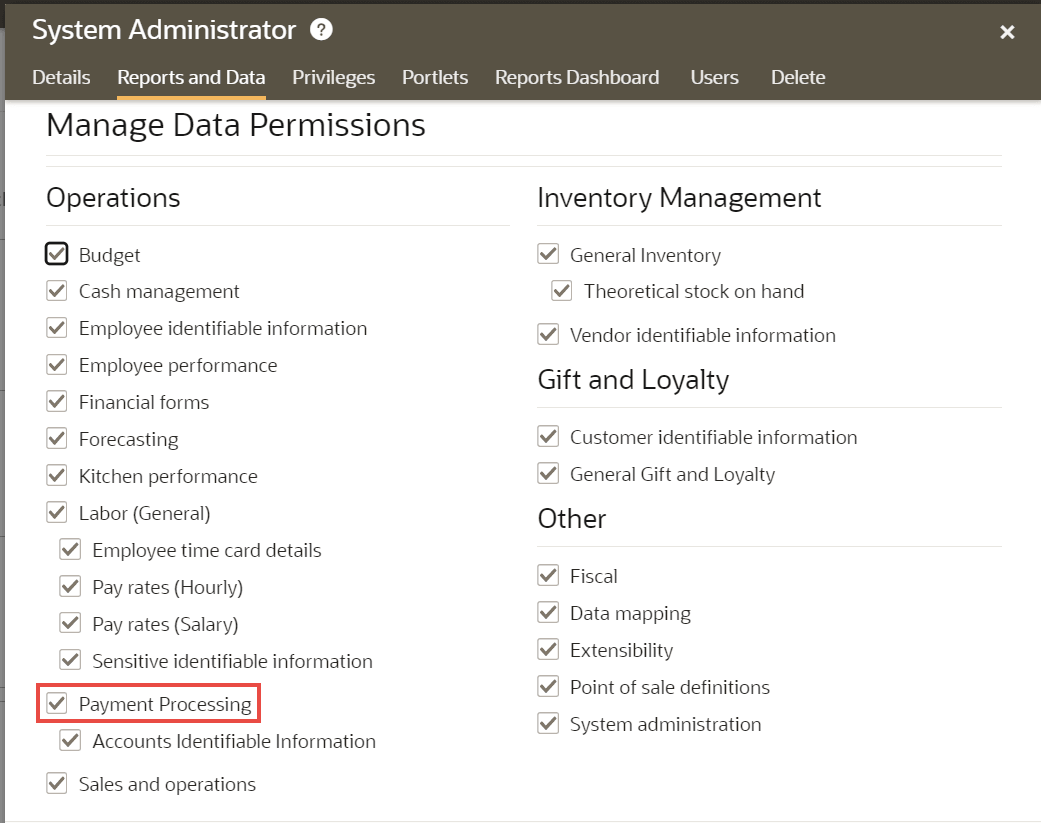
Task: Select the Users tab
Action: tap(715, 77)
